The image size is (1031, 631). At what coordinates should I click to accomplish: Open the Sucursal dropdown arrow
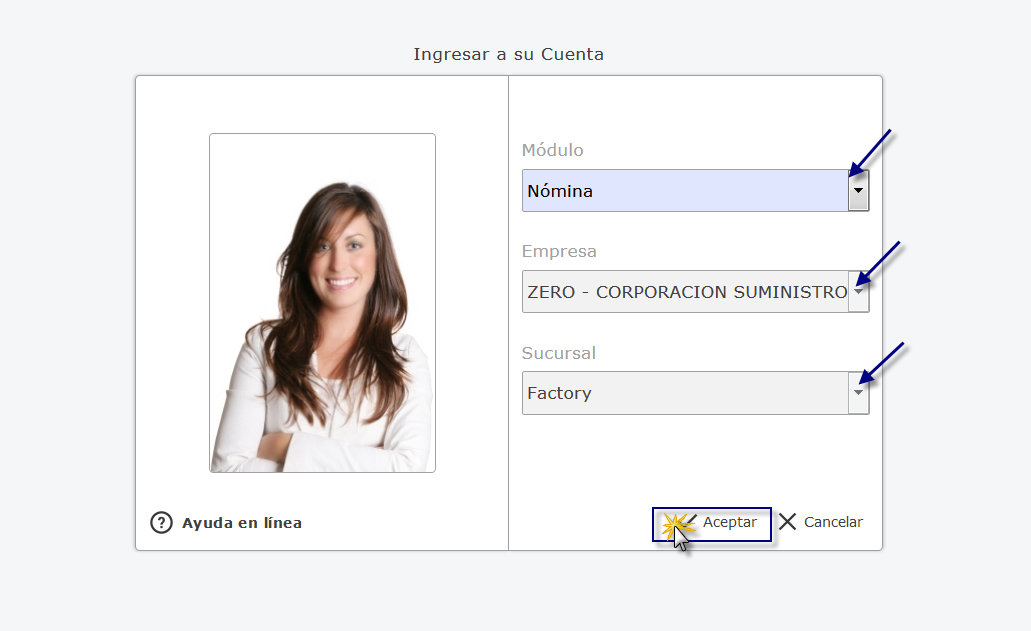(x=858, y=393)
